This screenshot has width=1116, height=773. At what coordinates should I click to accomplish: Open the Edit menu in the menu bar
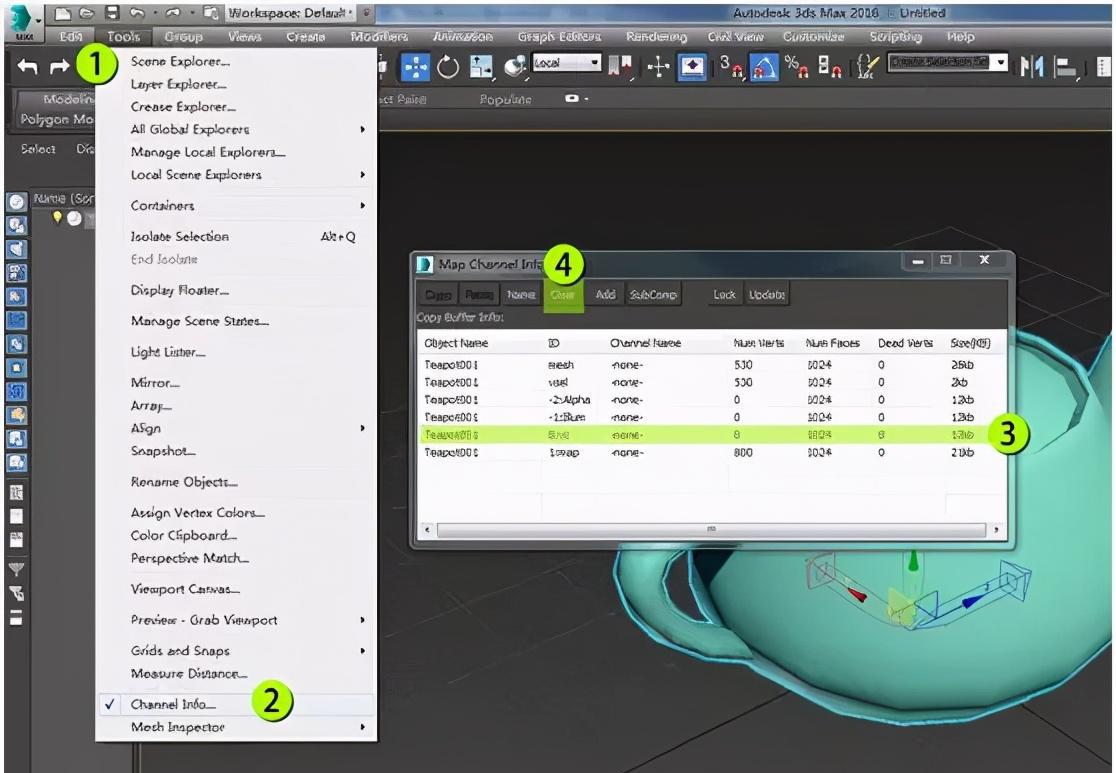pyautogui.click(x=70, y=36)
